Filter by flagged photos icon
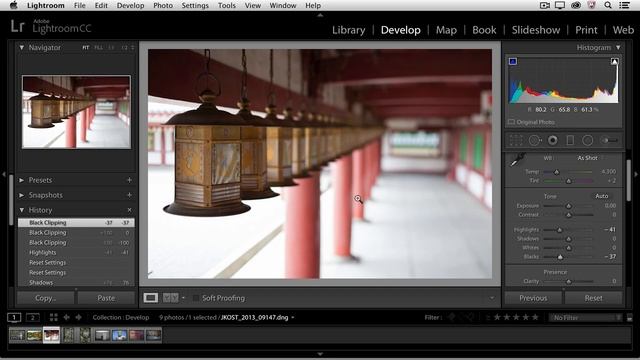 click(x=452, y=317)
